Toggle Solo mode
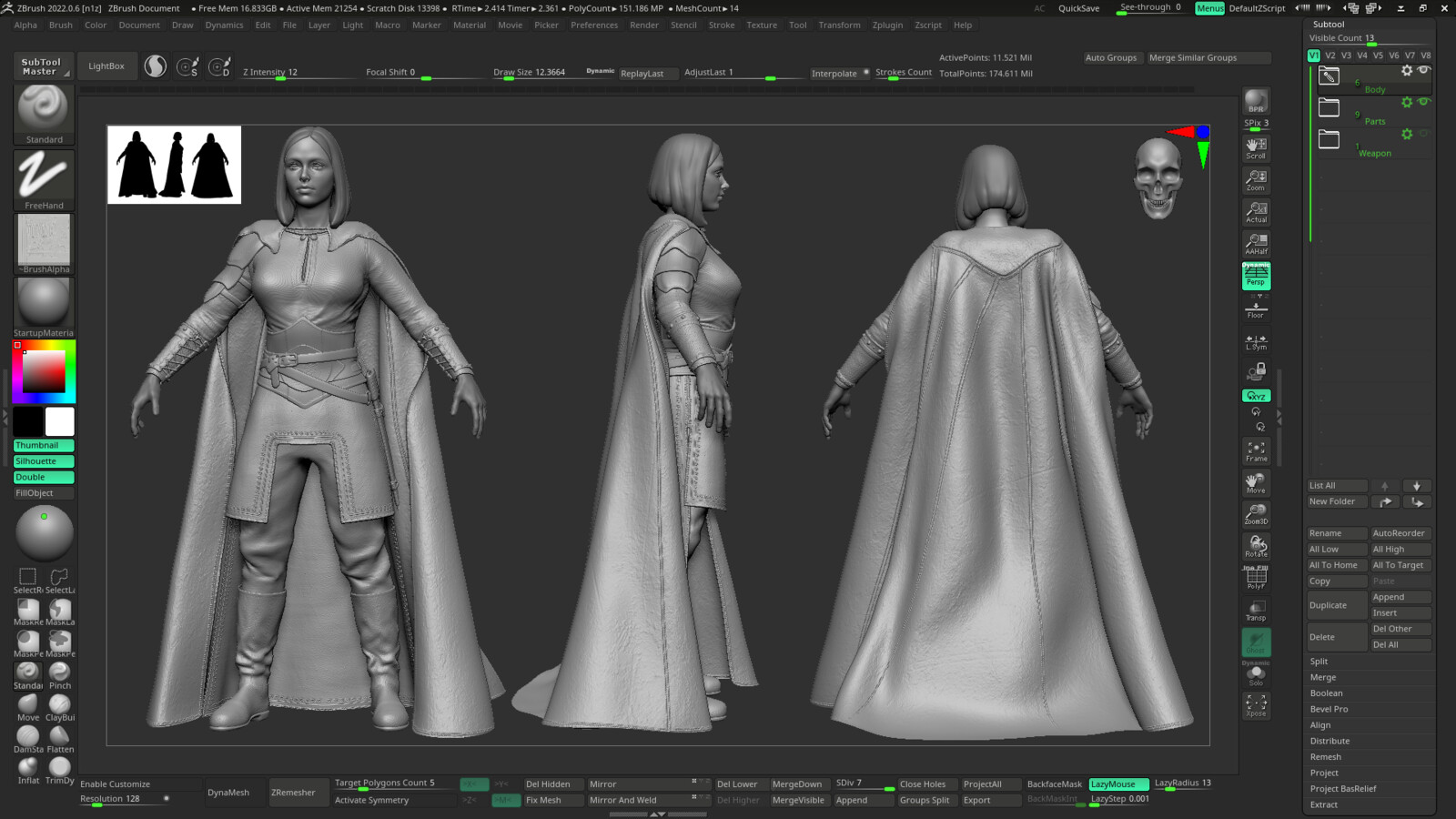The image size is (1456, 819). point(1256,674)
